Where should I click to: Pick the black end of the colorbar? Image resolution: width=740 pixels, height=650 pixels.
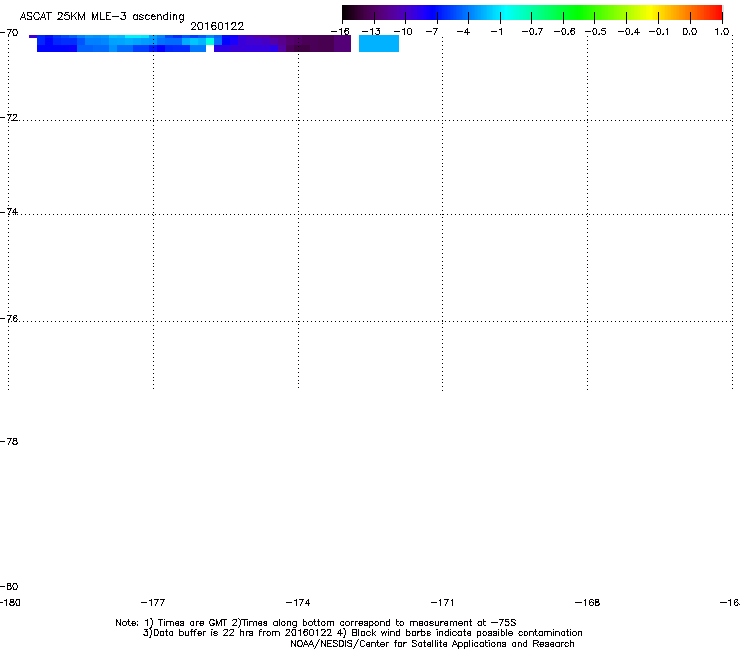click(x=349, y=12)
